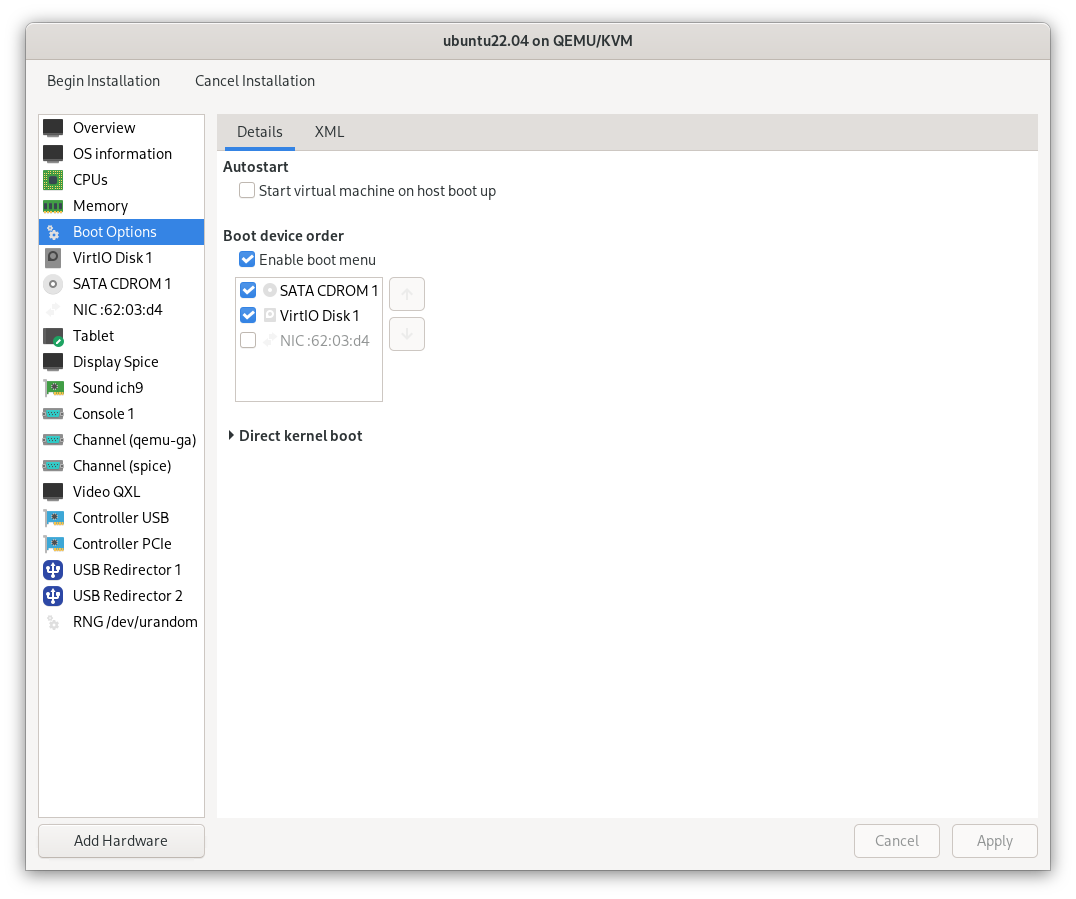Click the Boot Options gears icon
This screenshot has height=899, width=1076.
pos(53,232)
